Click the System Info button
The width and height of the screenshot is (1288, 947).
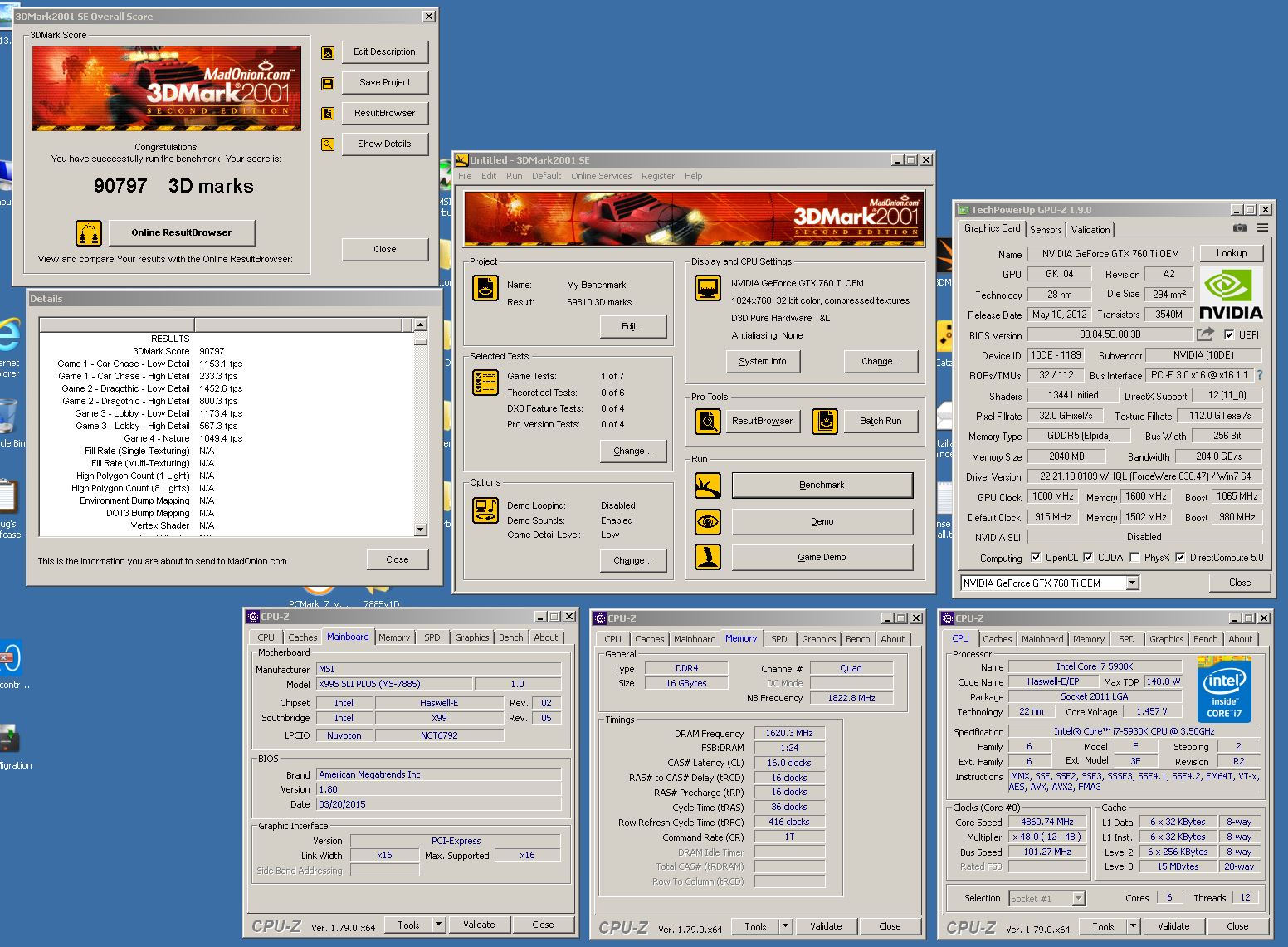click(x=763, y=361)
